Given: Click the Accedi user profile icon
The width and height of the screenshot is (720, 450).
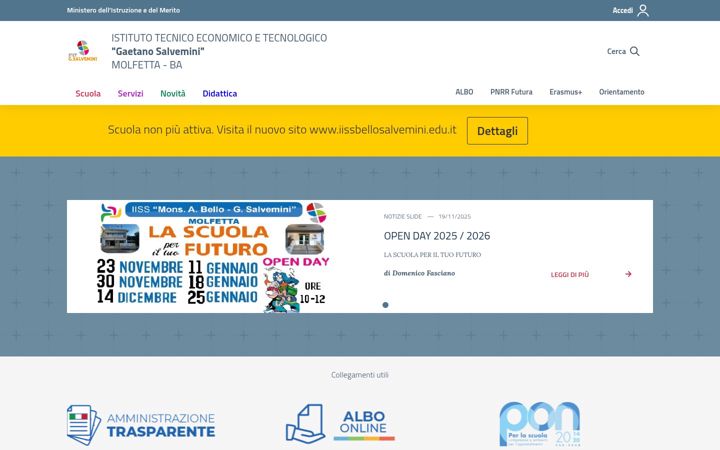Looking at the screenshot, I should click(x=643, y=11).
